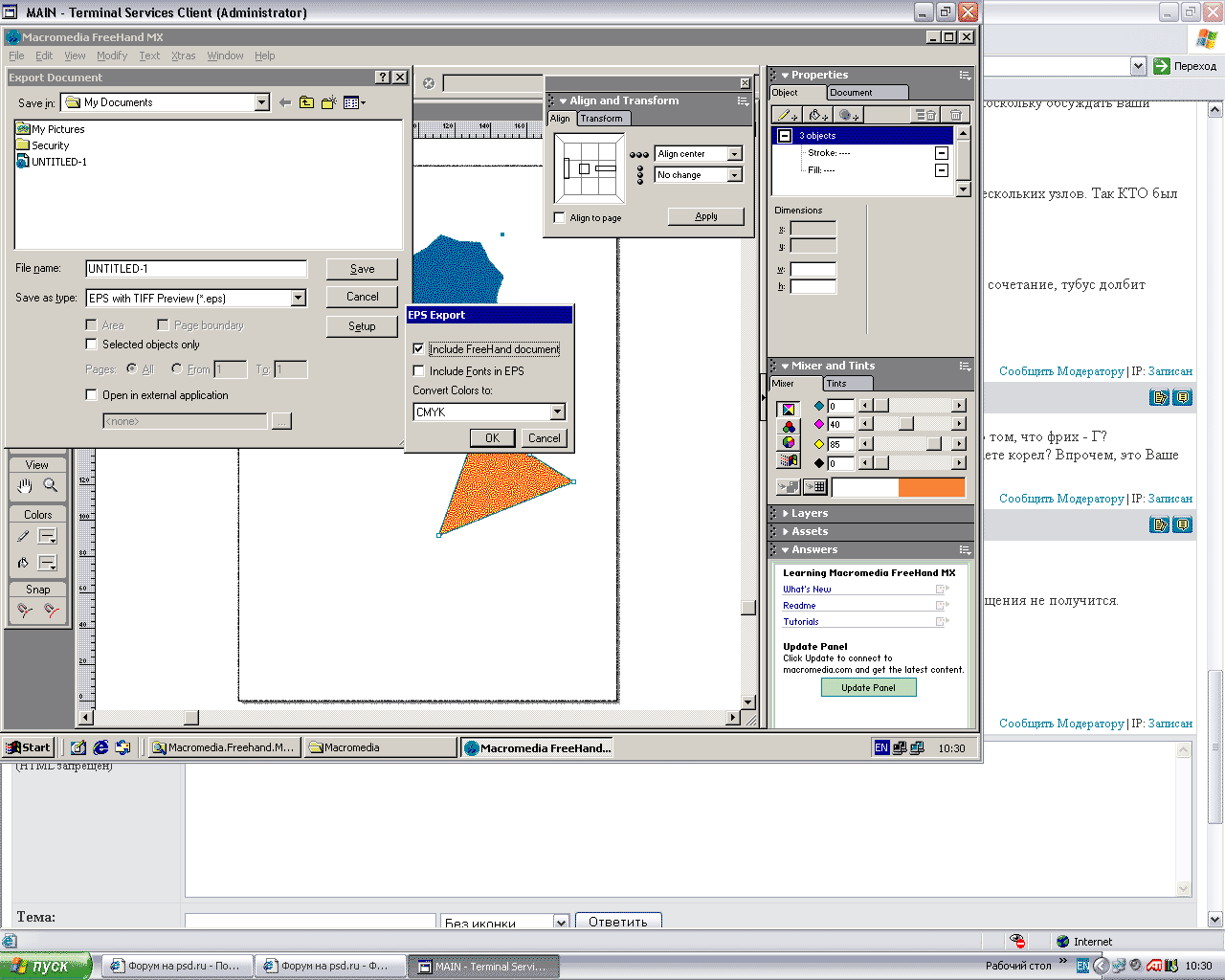
Task: Click the File name input field
Action: click(x=196, y=269)
